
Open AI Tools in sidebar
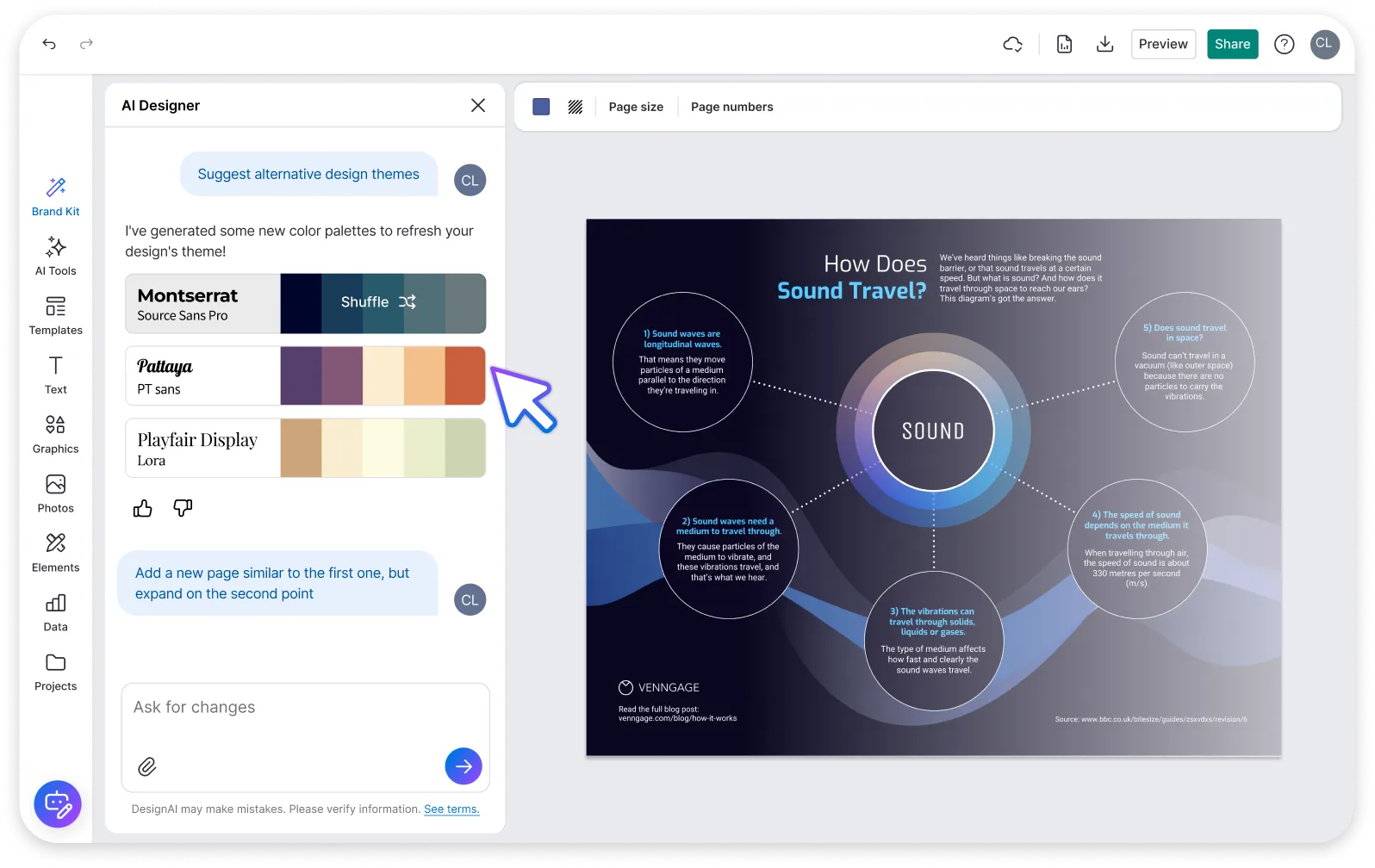click(x=56, y=256)
